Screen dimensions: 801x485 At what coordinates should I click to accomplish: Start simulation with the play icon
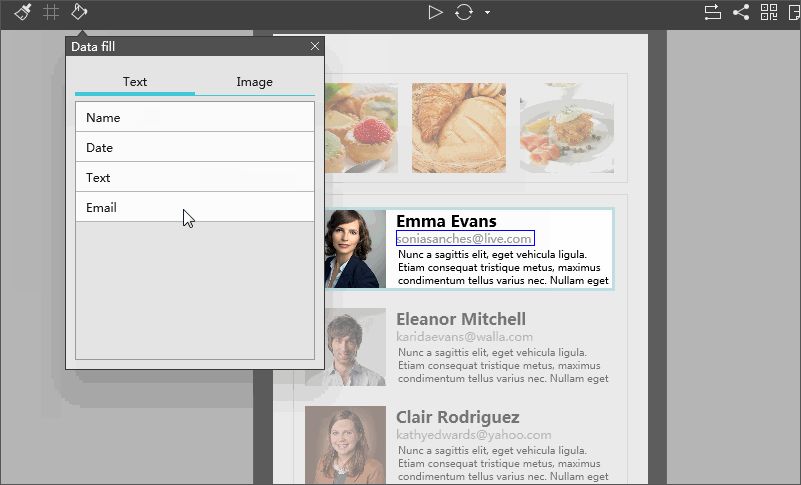(x=435, y=12)
